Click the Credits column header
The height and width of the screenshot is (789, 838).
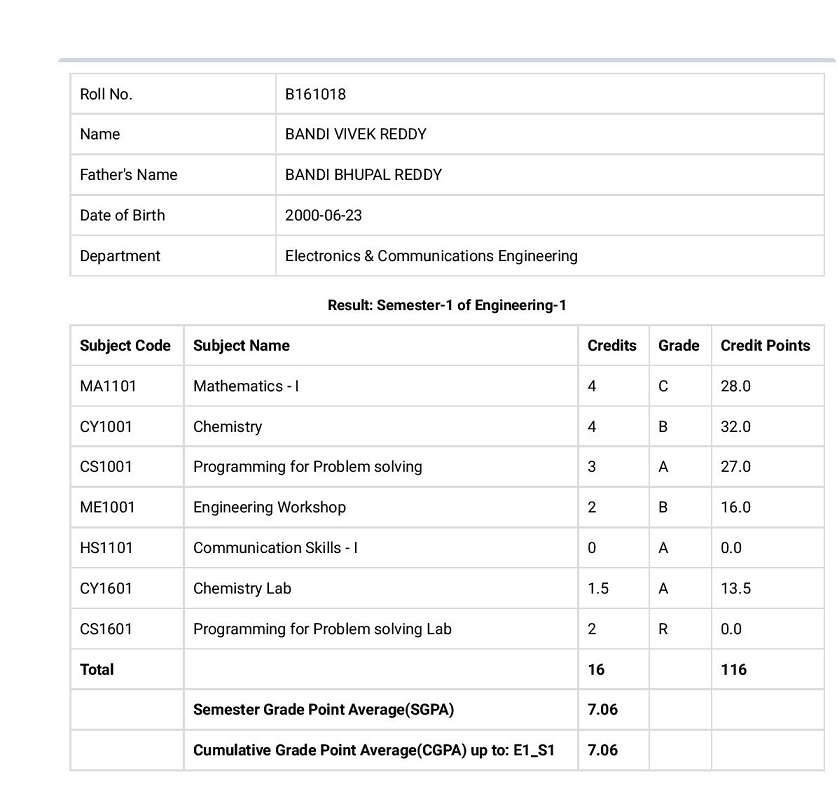(612, 346)
